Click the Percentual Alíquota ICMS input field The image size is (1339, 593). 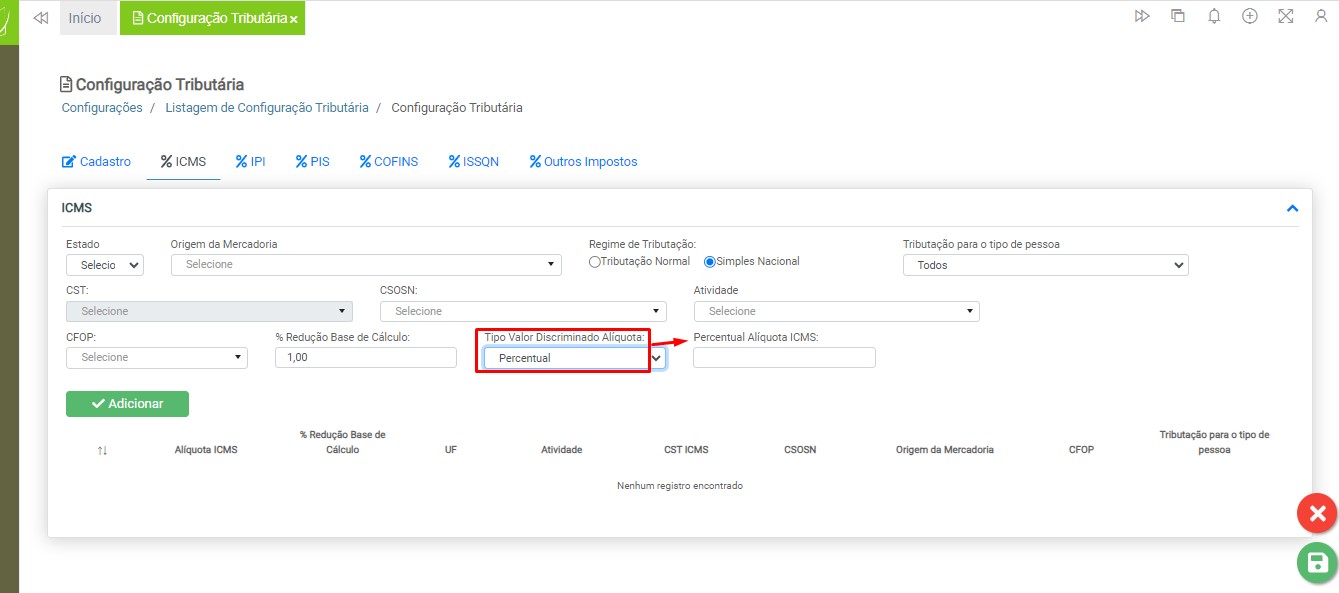(x=784, y=358)
